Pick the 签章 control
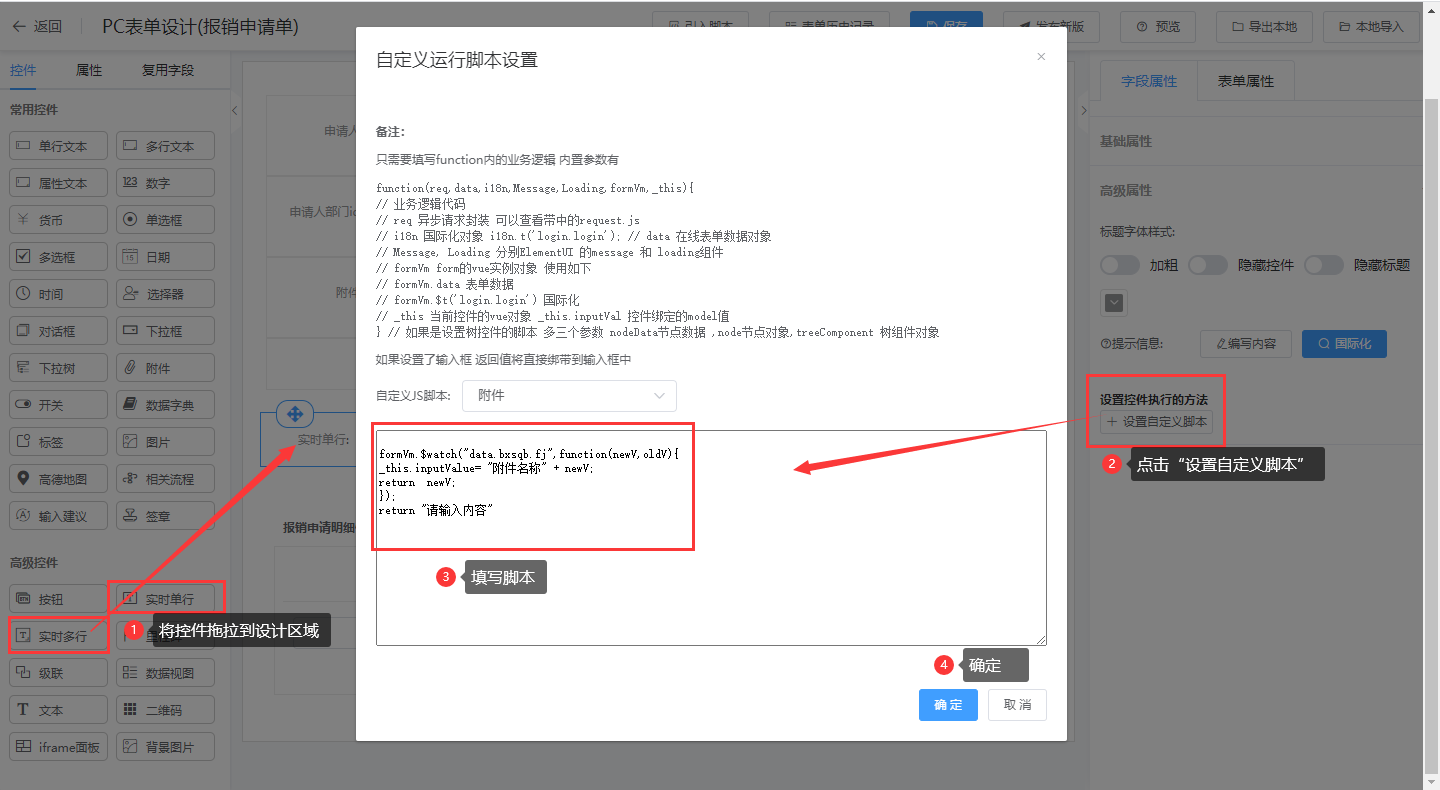 pos(165,516)
